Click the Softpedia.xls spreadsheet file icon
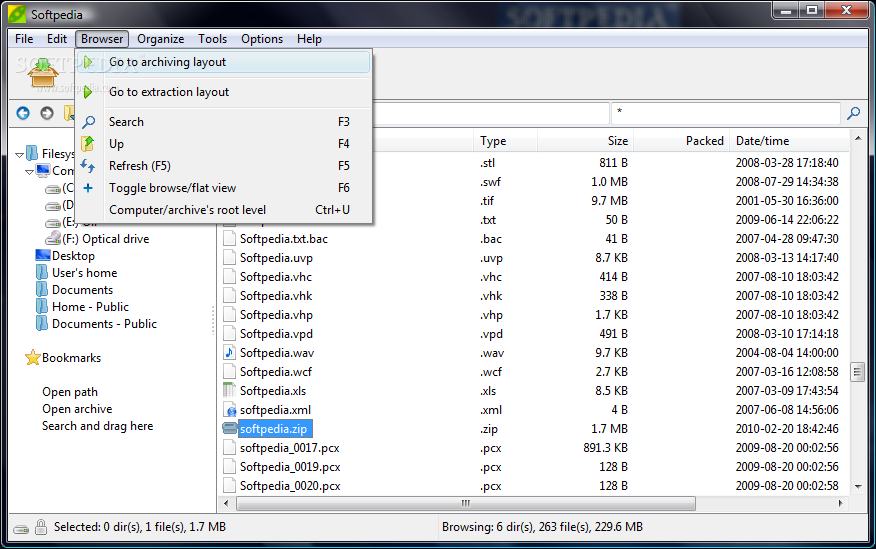Viewport: 876px width, 549px height. point(230,390)
